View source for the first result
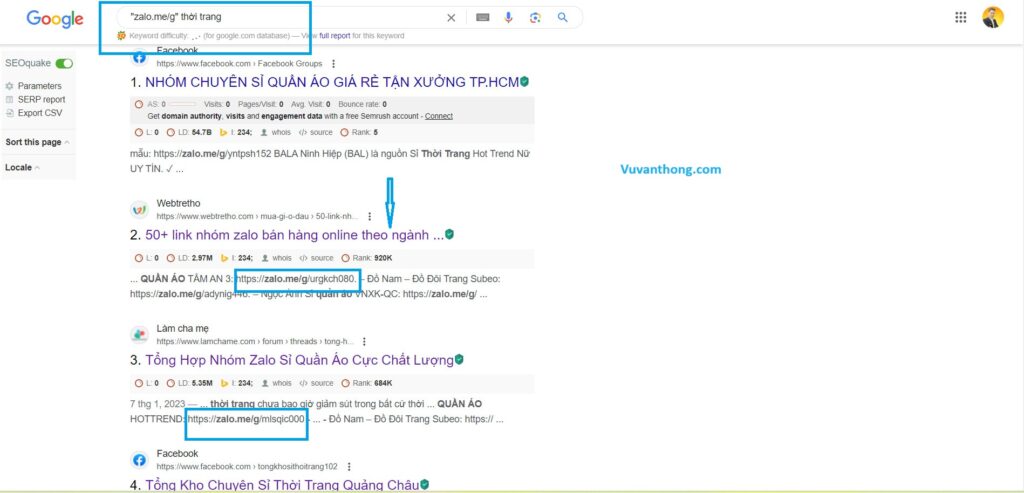The image size is (1024, 493). click(x=316, y=133)
